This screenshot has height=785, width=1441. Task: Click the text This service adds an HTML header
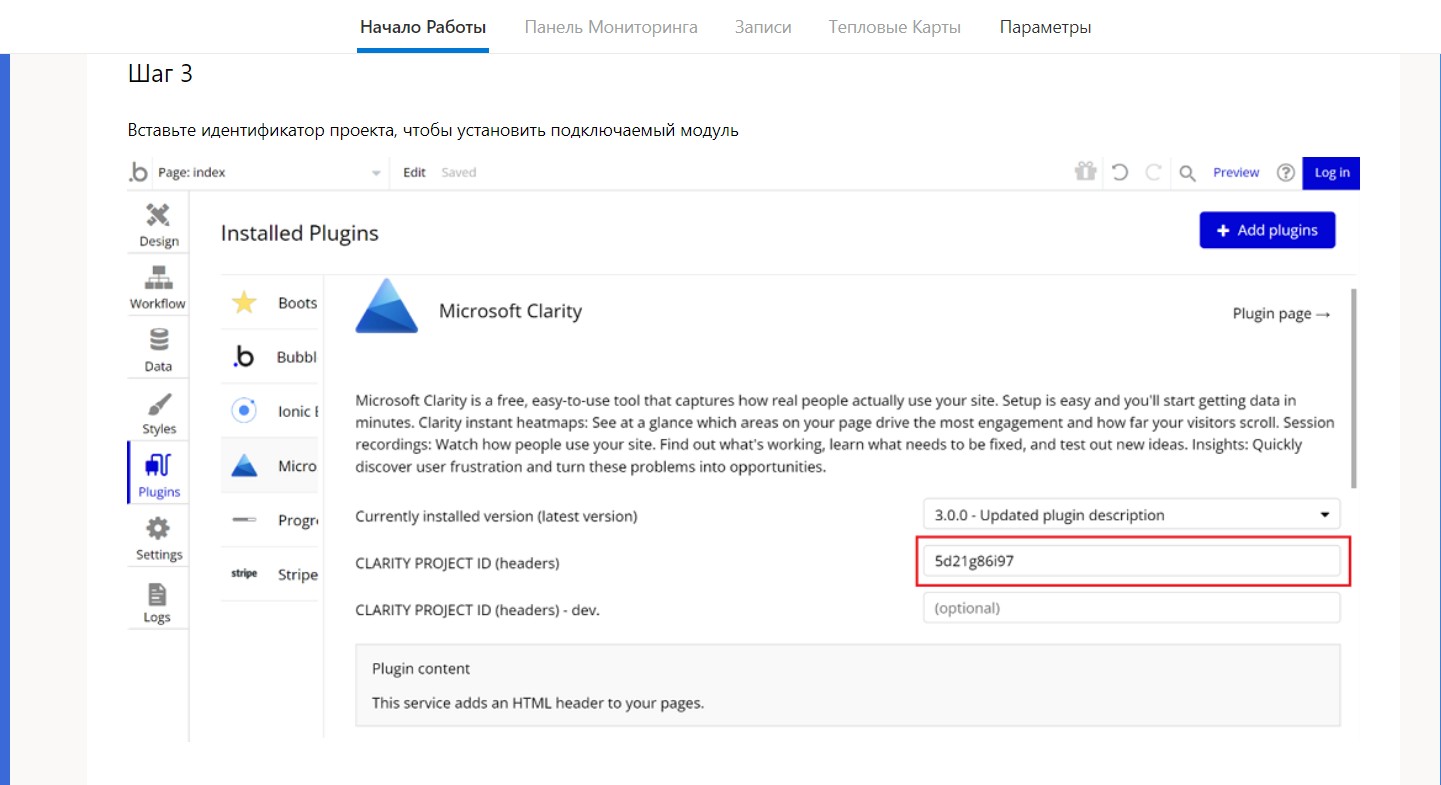click(x=538, y=702)
